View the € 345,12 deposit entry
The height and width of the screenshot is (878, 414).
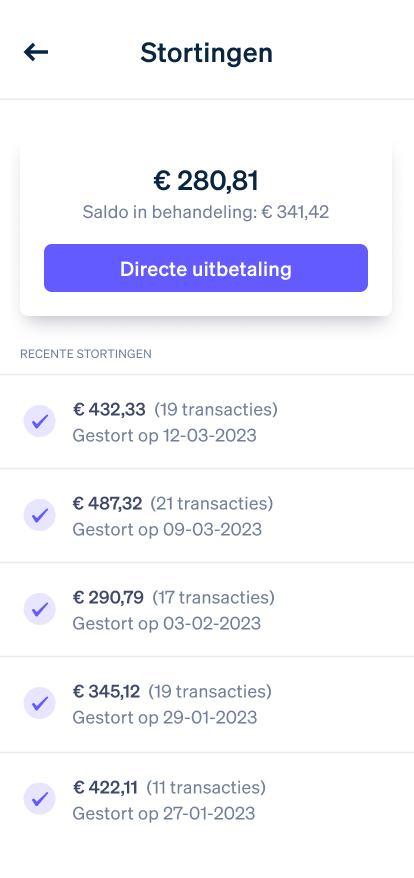click(x=207, y=704)
